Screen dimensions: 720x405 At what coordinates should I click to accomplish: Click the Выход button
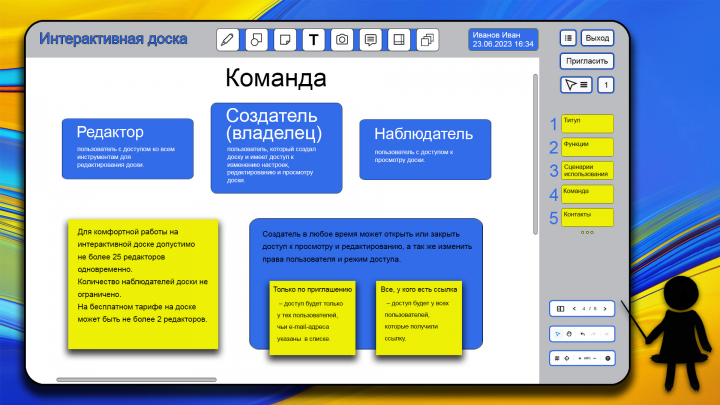pos(597,38)
